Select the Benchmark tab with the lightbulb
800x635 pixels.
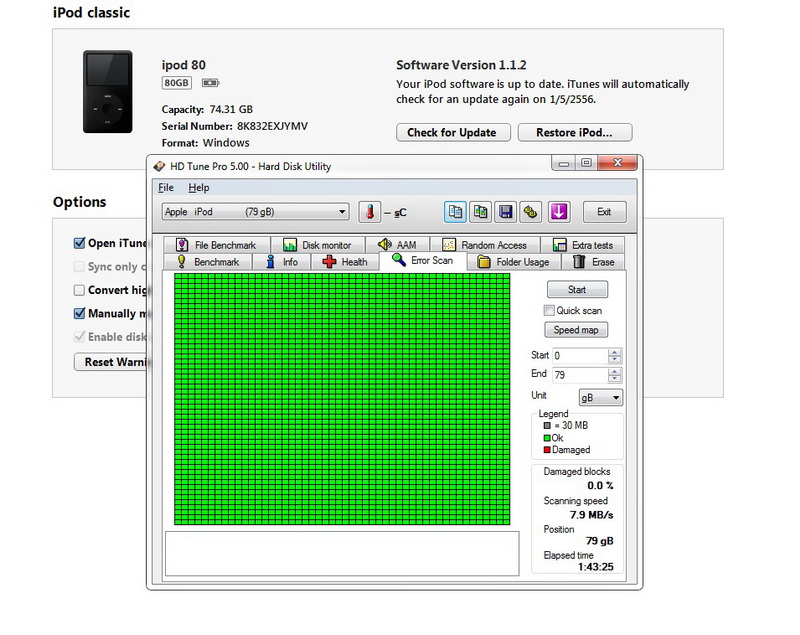point(208,262)
